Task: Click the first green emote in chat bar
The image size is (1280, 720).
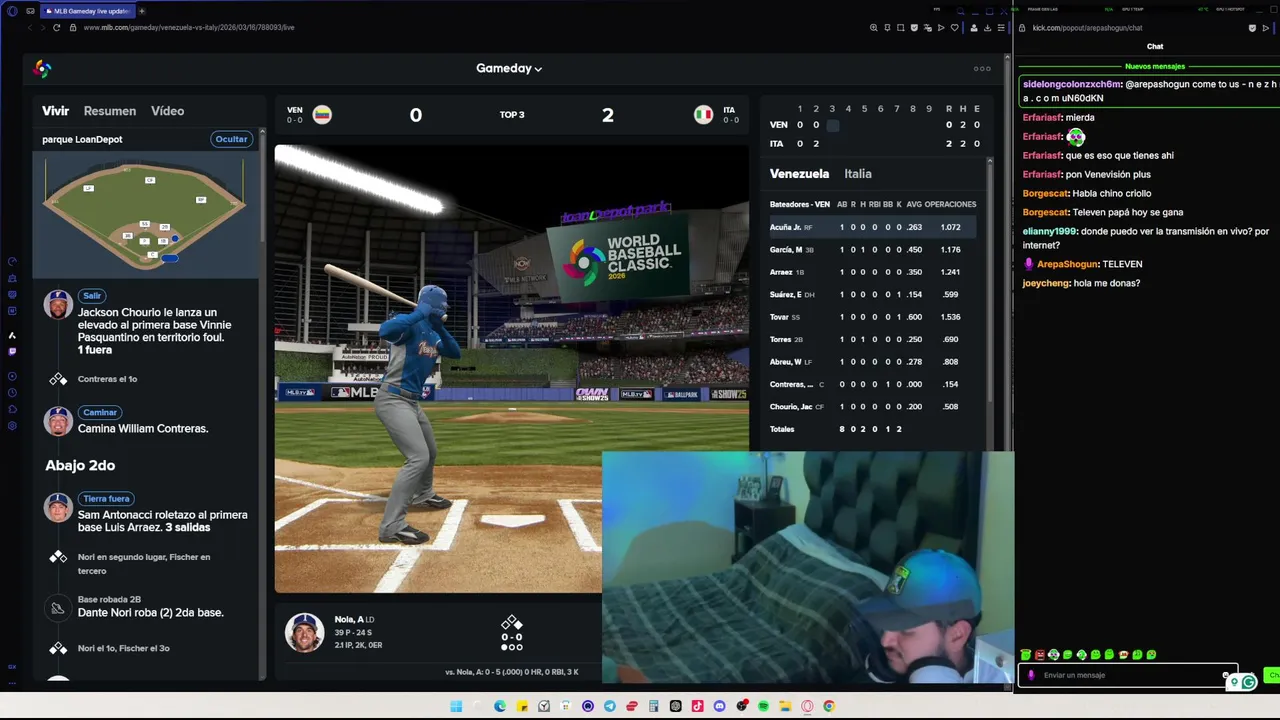Action: [x=1025, y=655]
